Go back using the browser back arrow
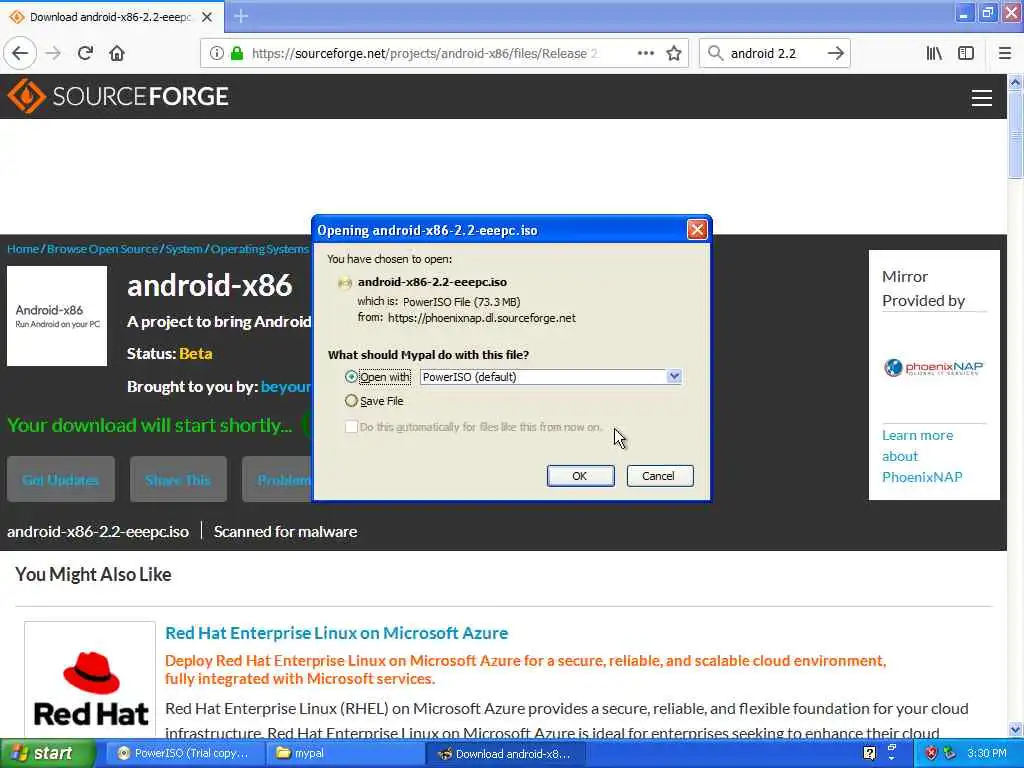This screenshot has width=1024, height=768. coord(20,53)
